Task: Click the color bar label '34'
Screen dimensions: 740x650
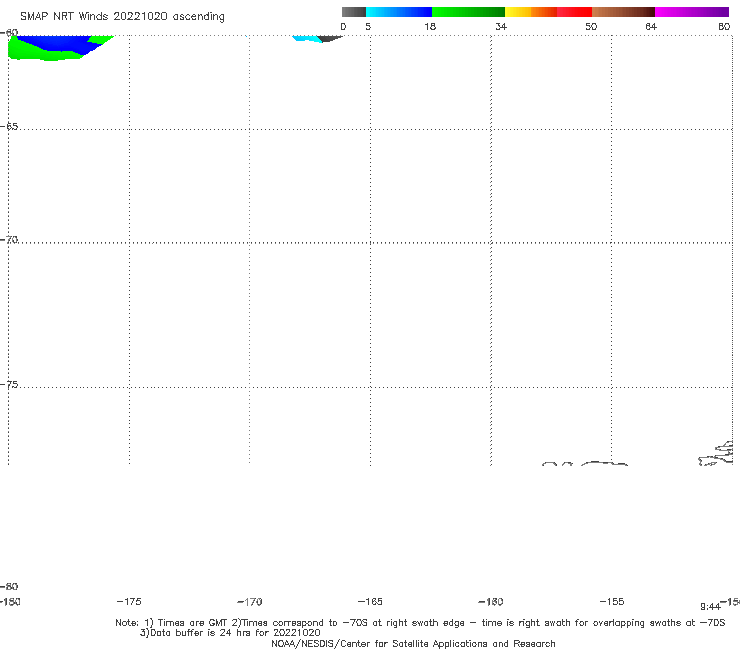Action: 501,26
